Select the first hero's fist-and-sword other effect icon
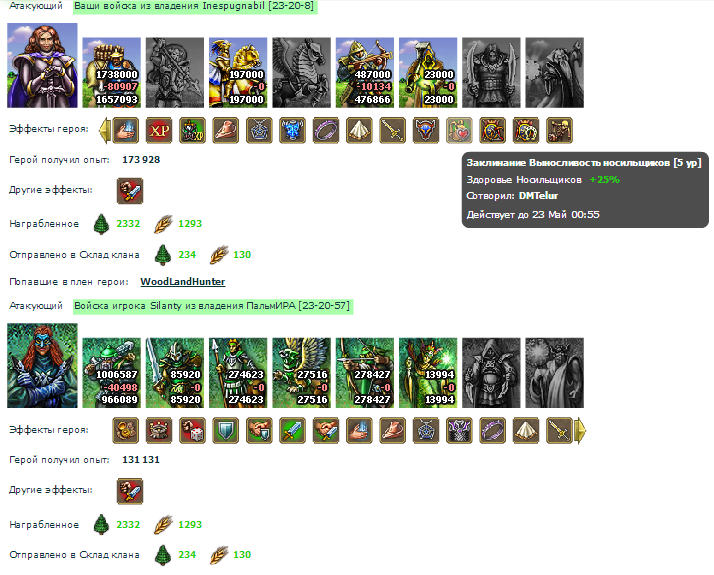Viewport: 714px width, 575px height. pos(130,191)
